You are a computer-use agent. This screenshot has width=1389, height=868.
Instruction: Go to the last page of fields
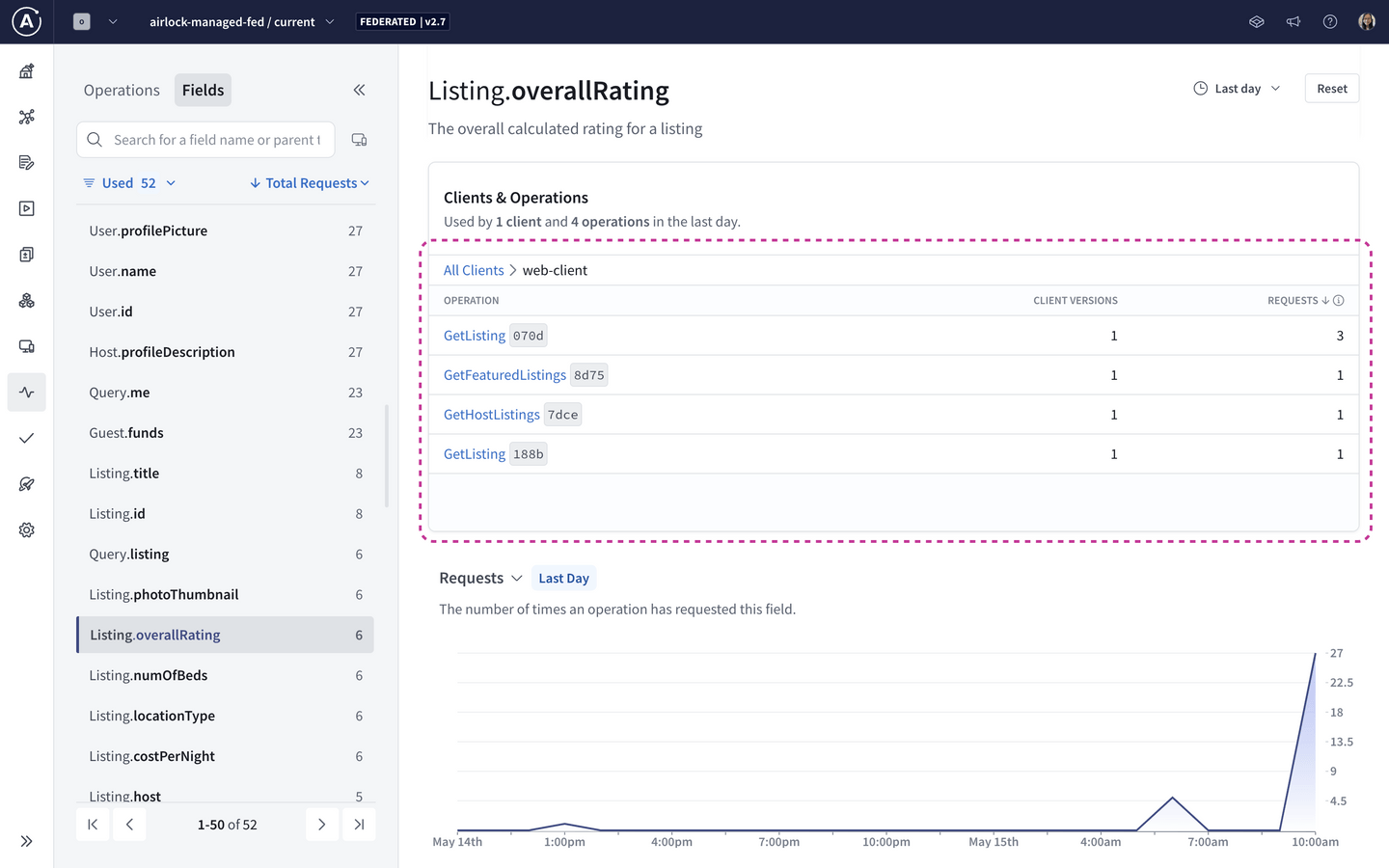click(x=358, y=824)
